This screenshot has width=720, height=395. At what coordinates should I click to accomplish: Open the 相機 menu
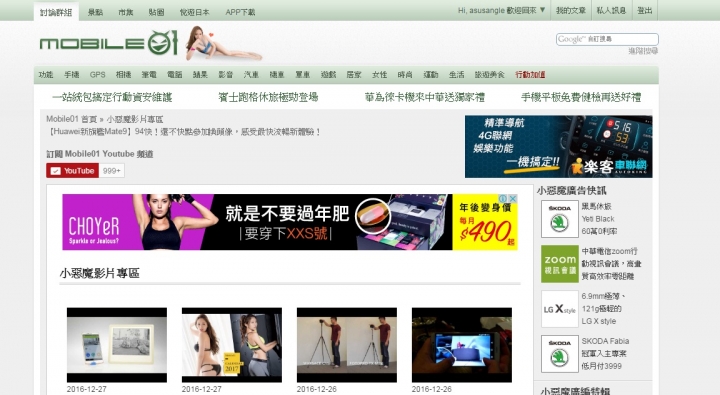[124, 74]
